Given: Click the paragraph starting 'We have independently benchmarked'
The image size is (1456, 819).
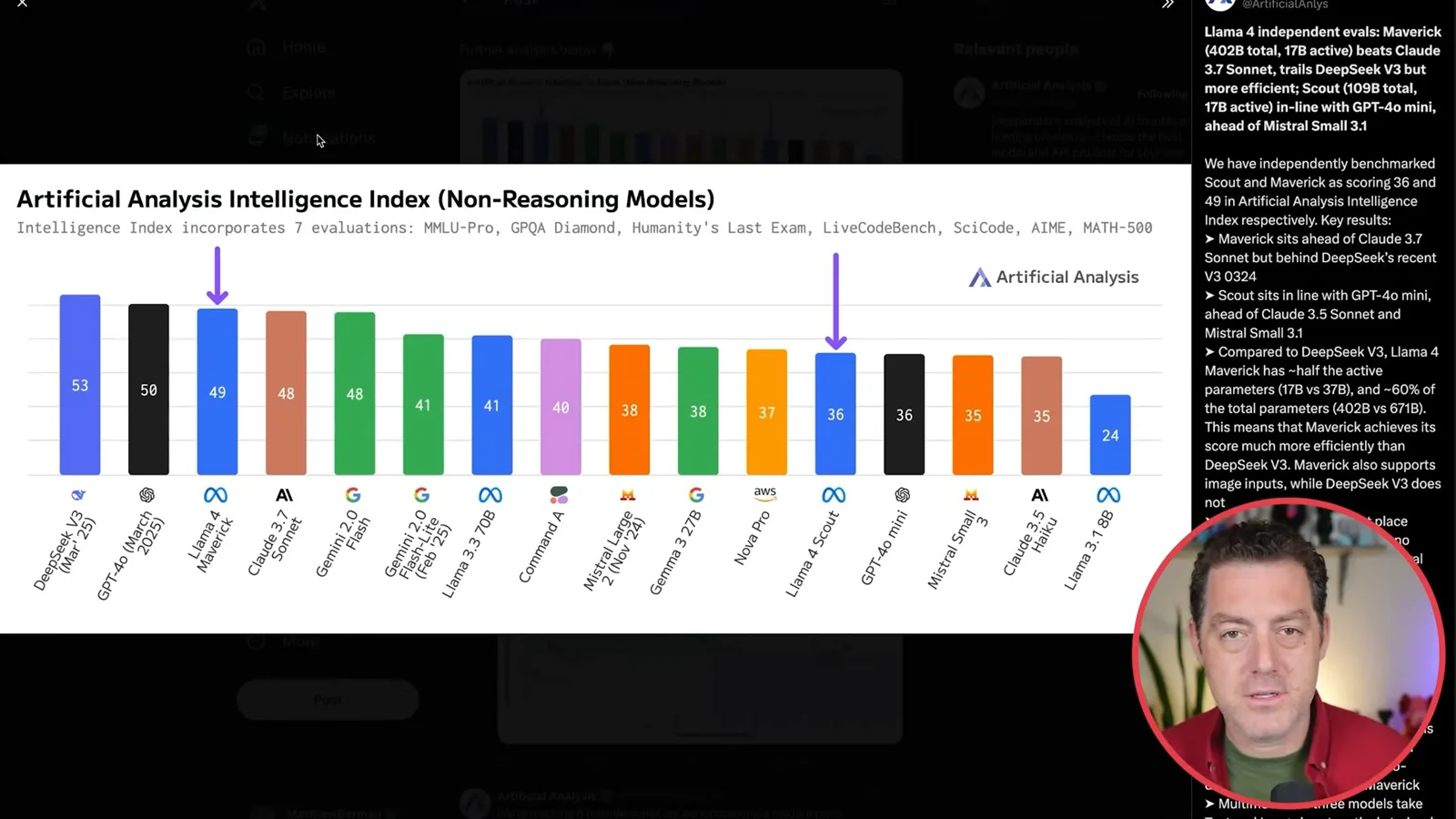Looking at the screenshot, I should tap(1320, 192).
